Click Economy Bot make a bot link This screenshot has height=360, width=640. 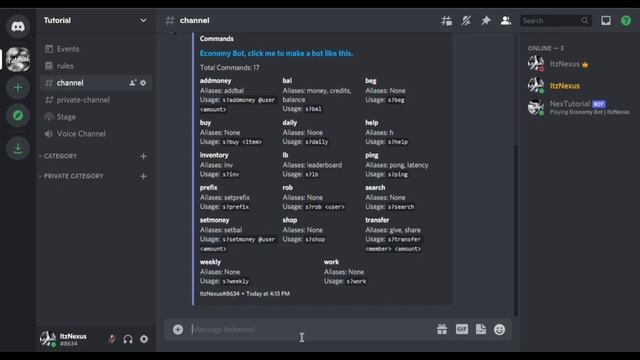[276, 53]
